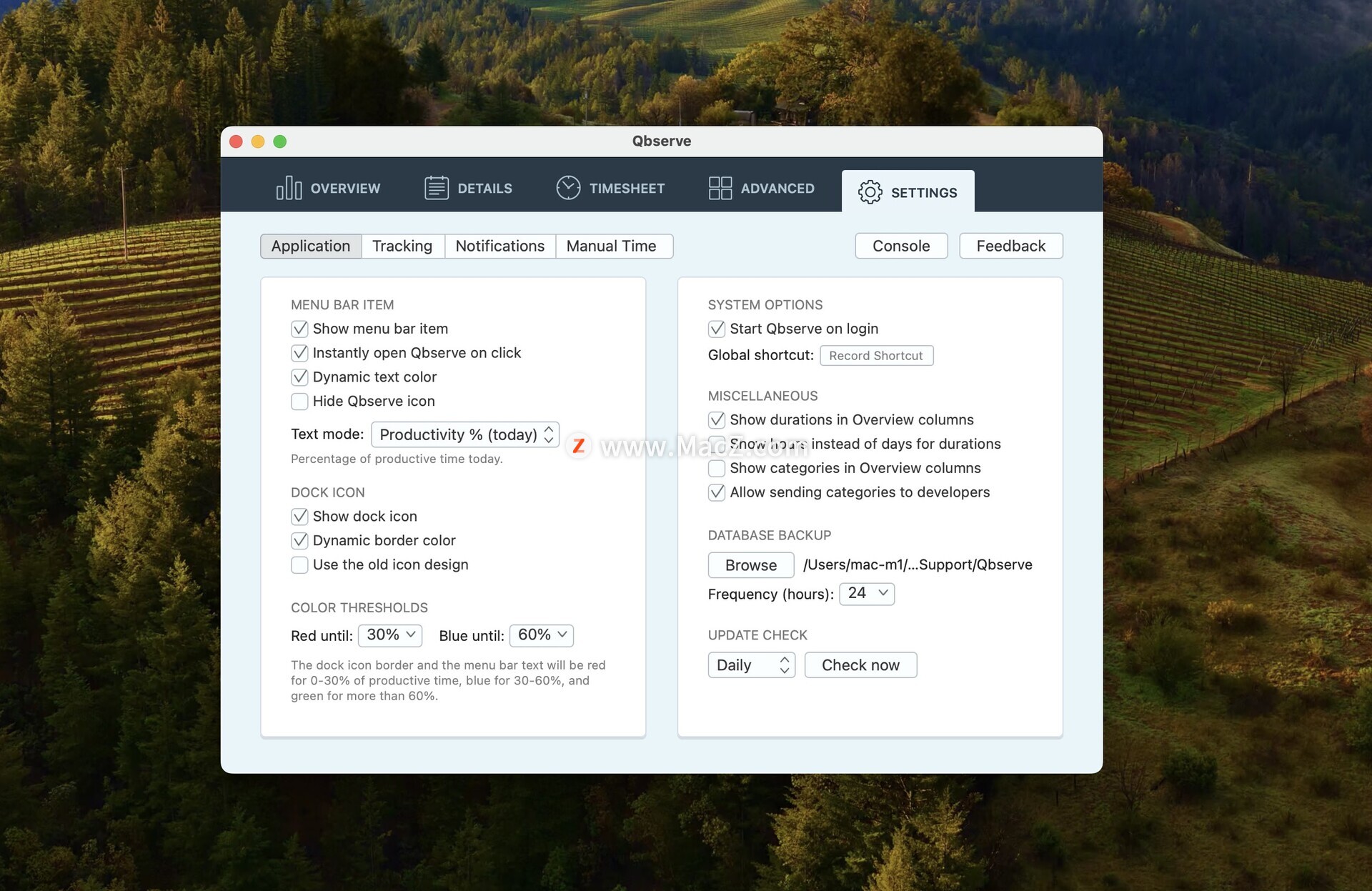Click Record Shortcut field

[x=876, y=356]
